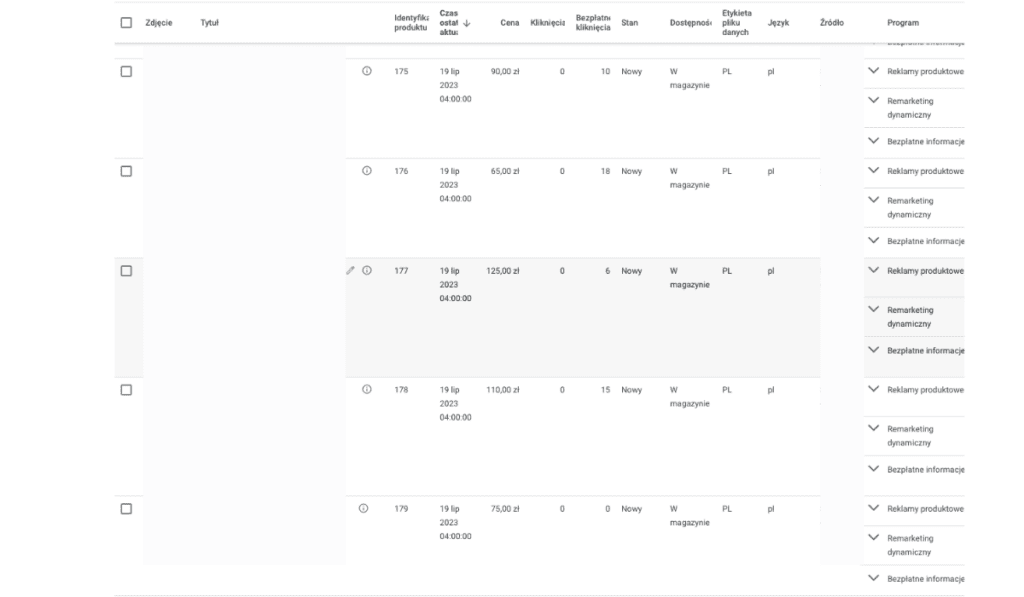
Task: Click the info icon next to product 178
Action: pyautogui.click(x=367, y=389)
